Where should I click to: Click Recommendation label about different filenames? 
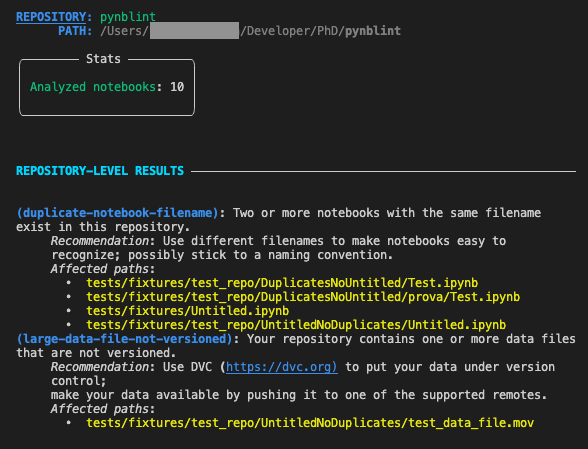[x=100, y=241]
